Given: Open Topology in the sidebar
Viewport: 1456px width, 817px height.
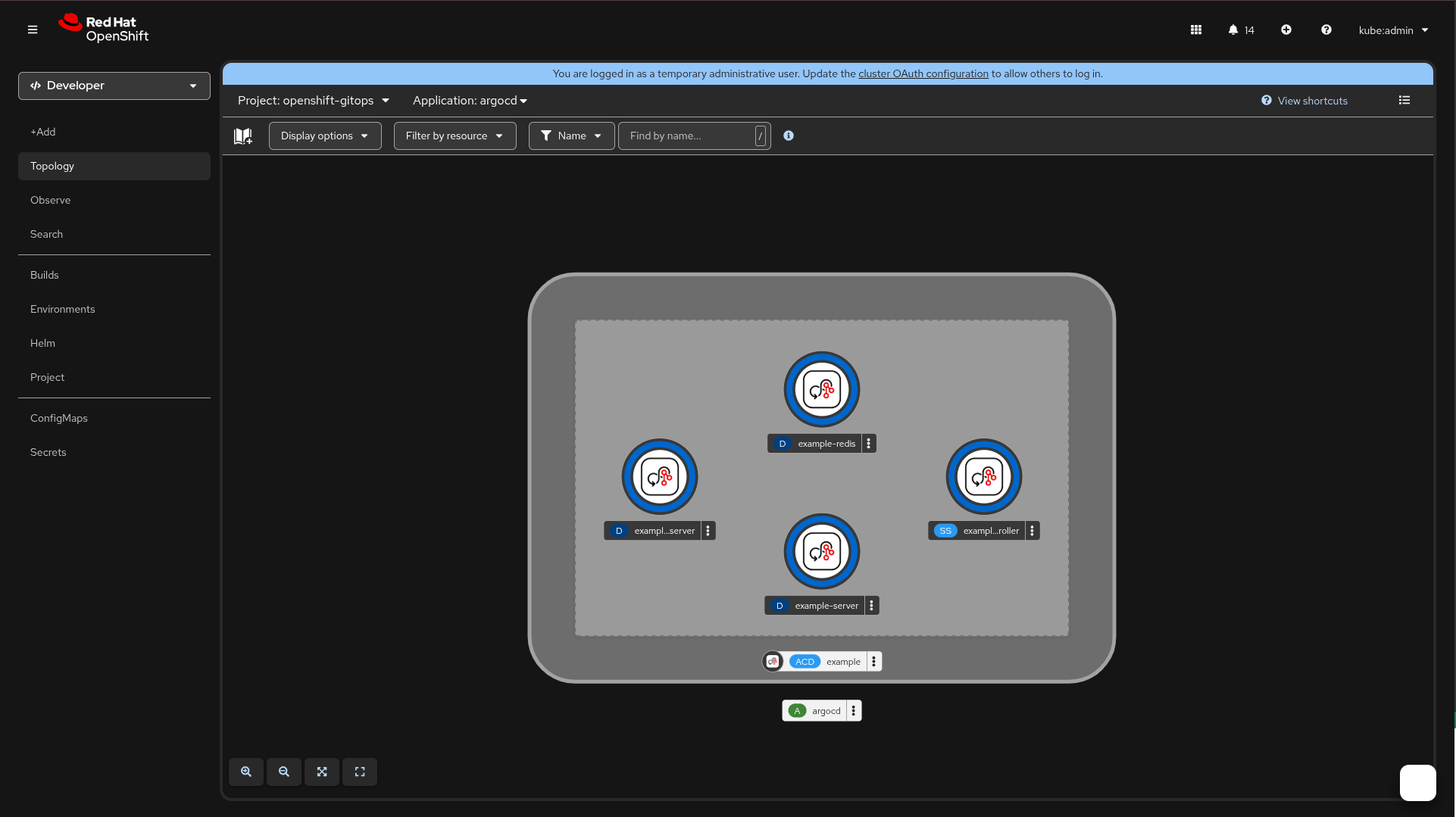Looking at the screenshot, I should (114, 166).
